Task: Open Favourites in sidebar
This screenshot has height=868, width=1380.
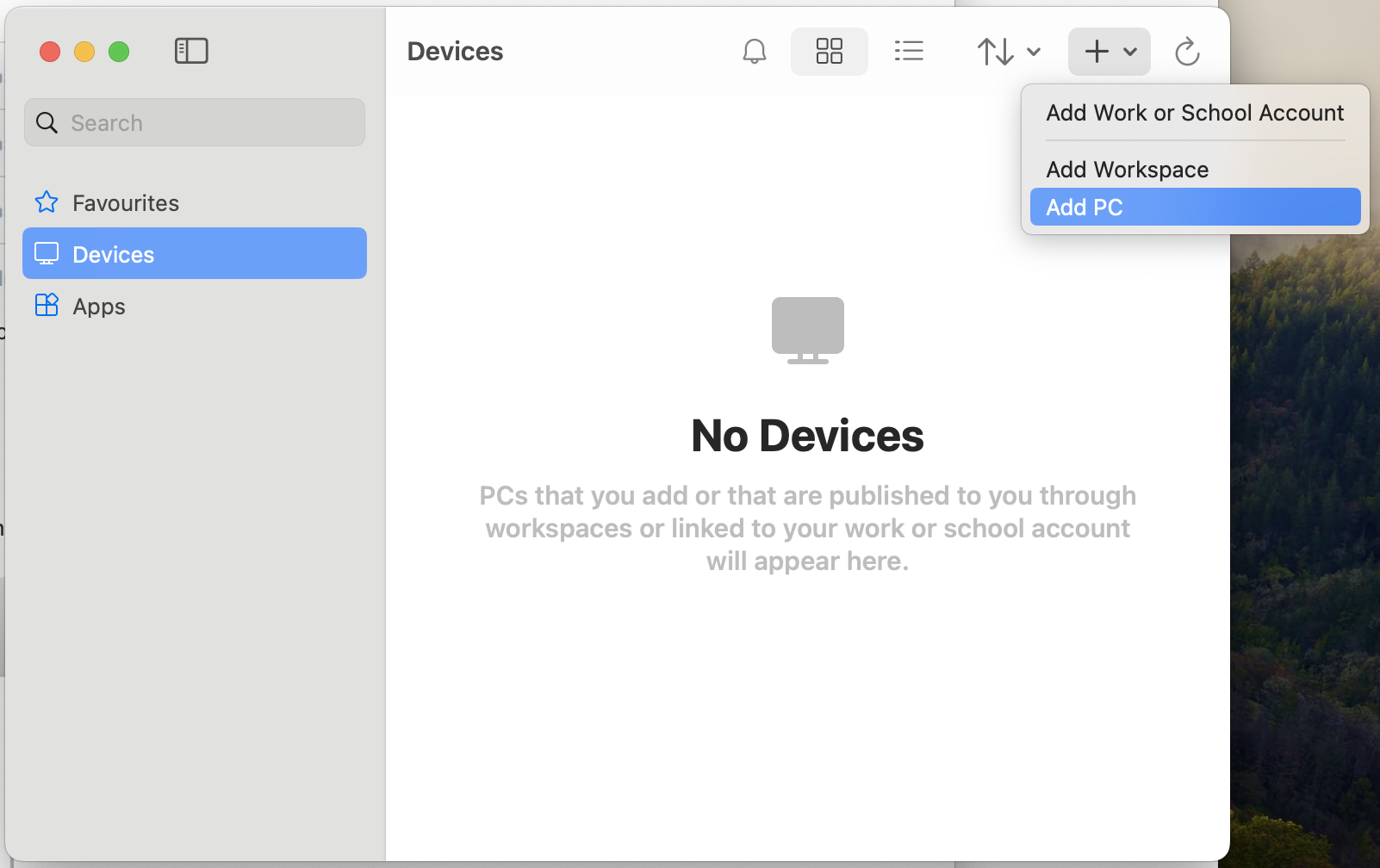Action: [x=126, y=202]
